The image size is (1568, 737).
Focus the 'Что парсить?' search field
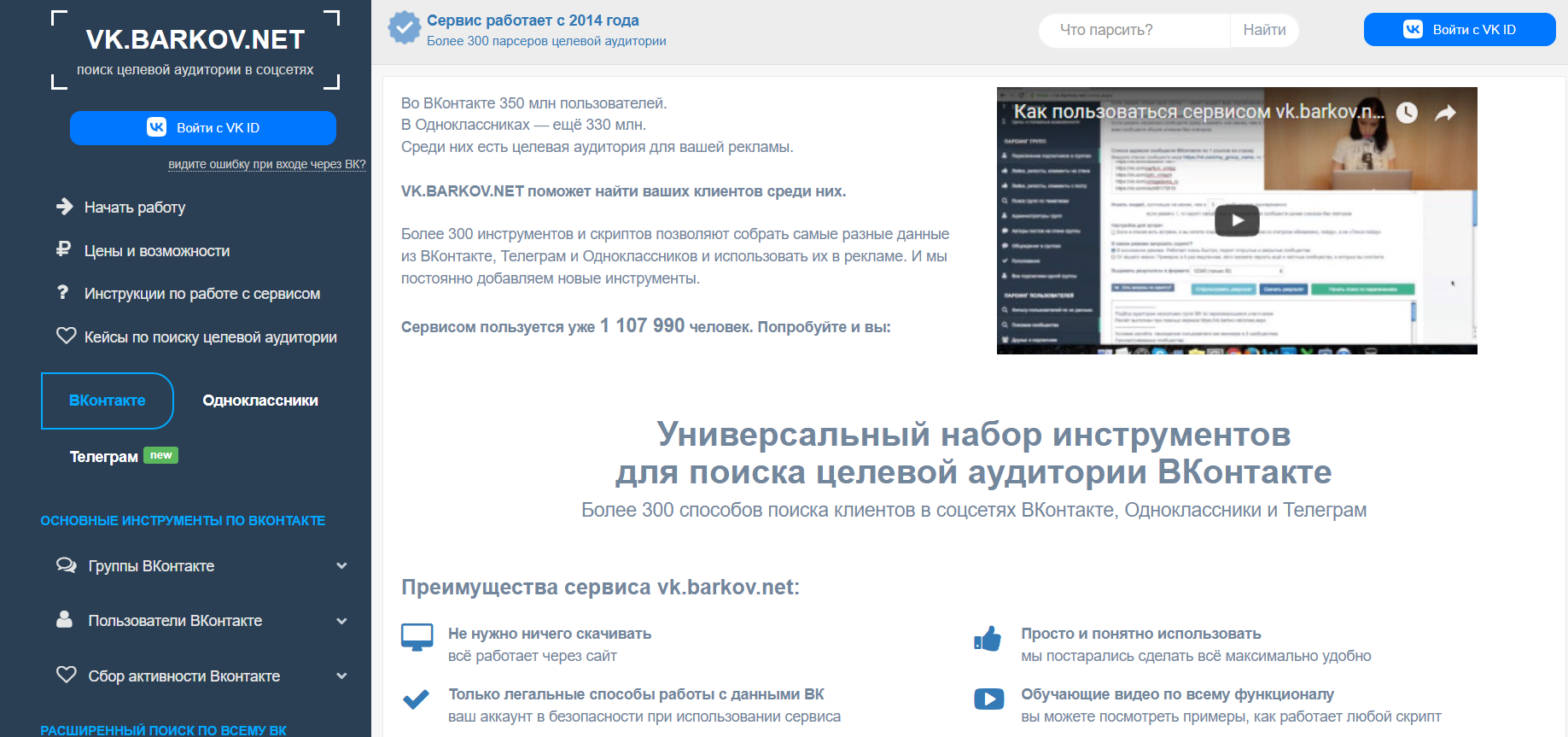(1134, 30)
